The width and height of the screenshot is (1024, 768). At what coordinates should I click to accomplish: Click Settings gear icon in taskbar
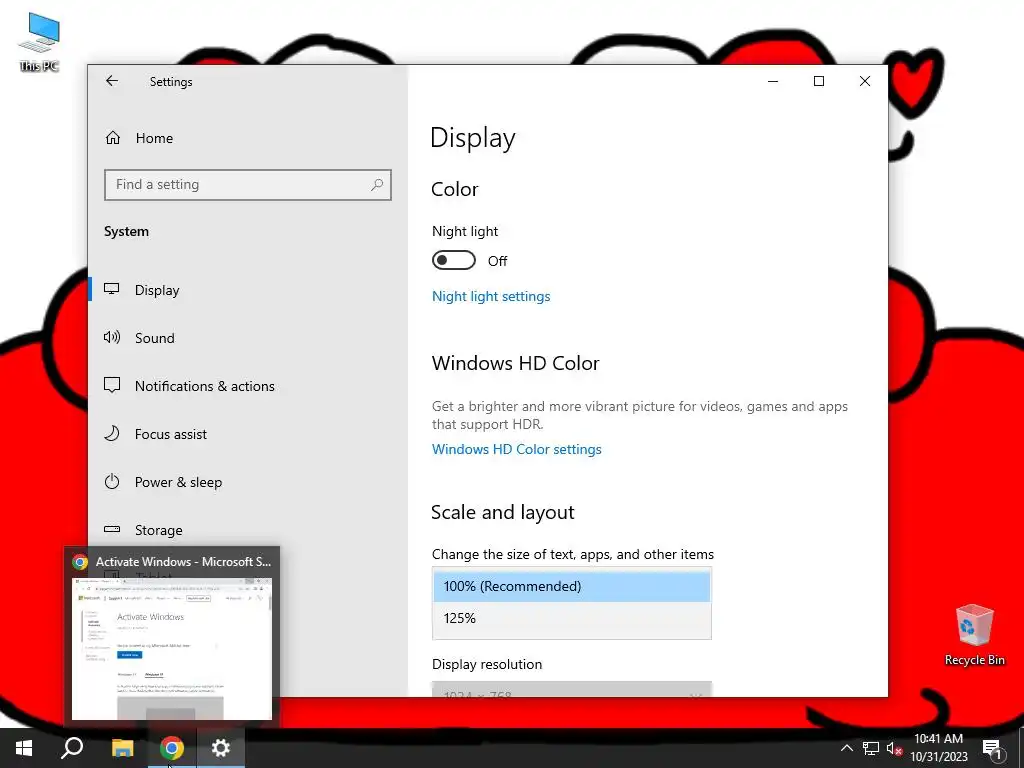(221, 748)
